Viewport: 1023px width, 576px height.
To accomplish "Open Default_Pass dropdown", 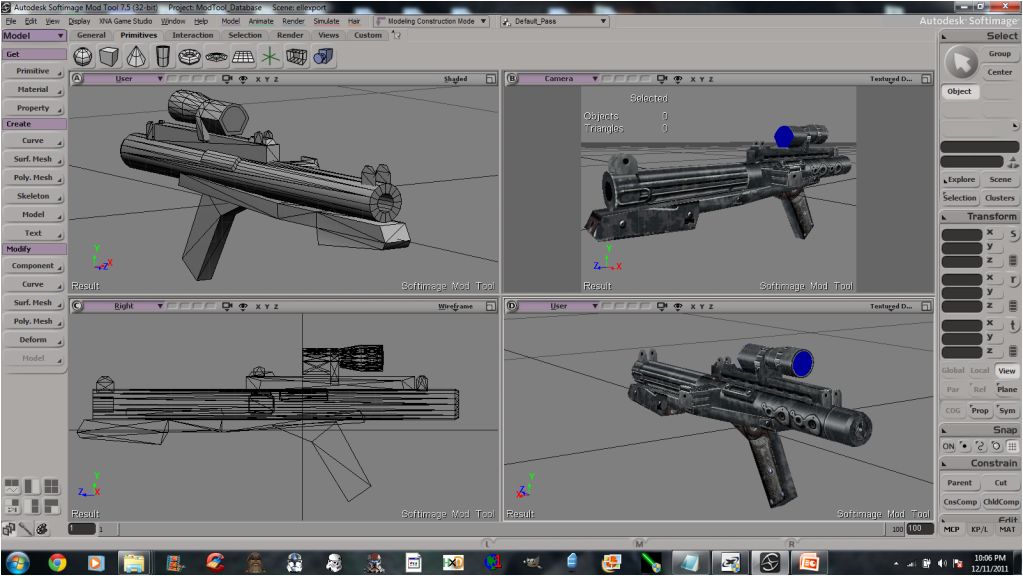I will point(555,22).
